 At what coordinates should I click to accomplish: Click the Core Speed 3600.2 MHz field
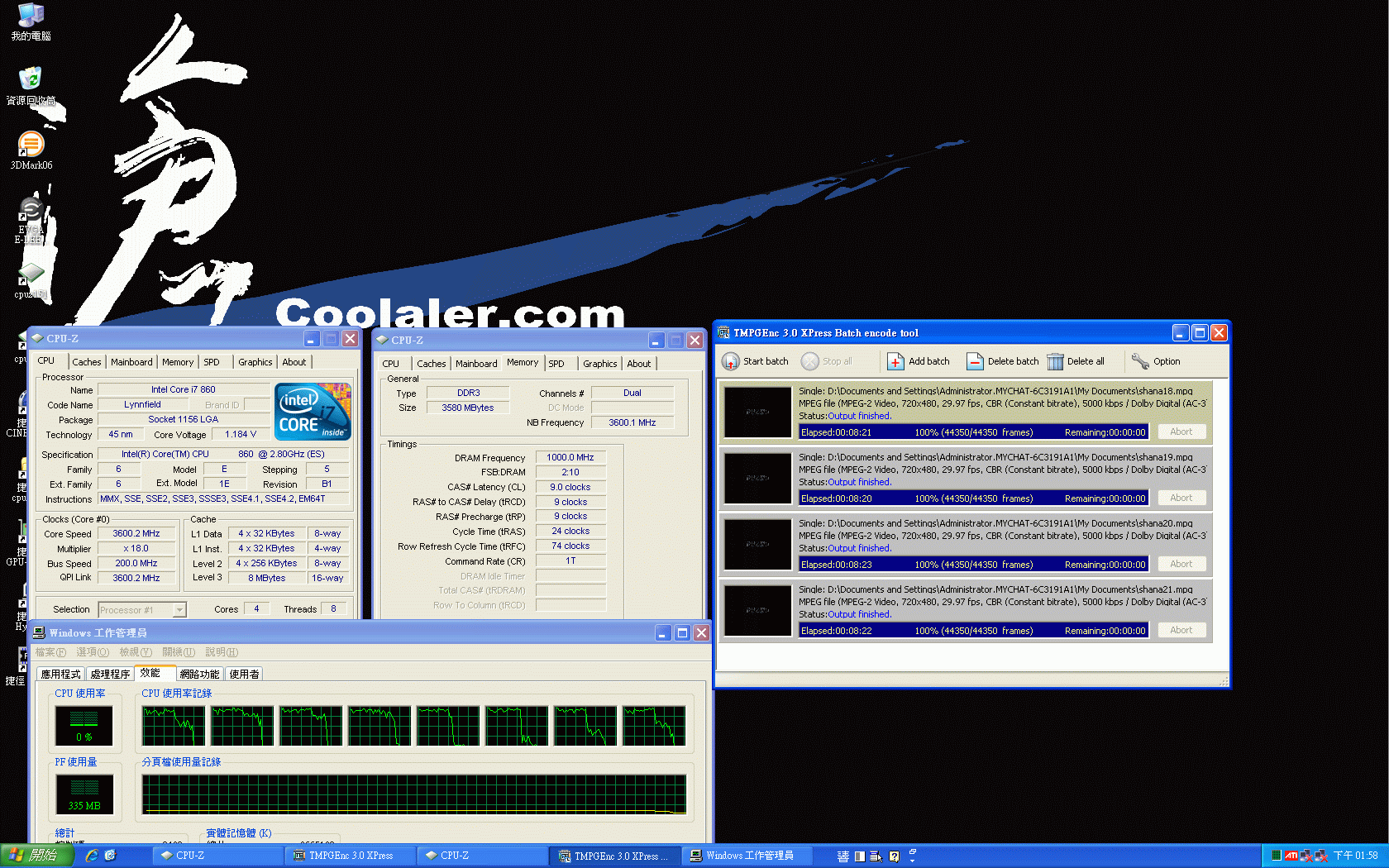click(136, 534)
